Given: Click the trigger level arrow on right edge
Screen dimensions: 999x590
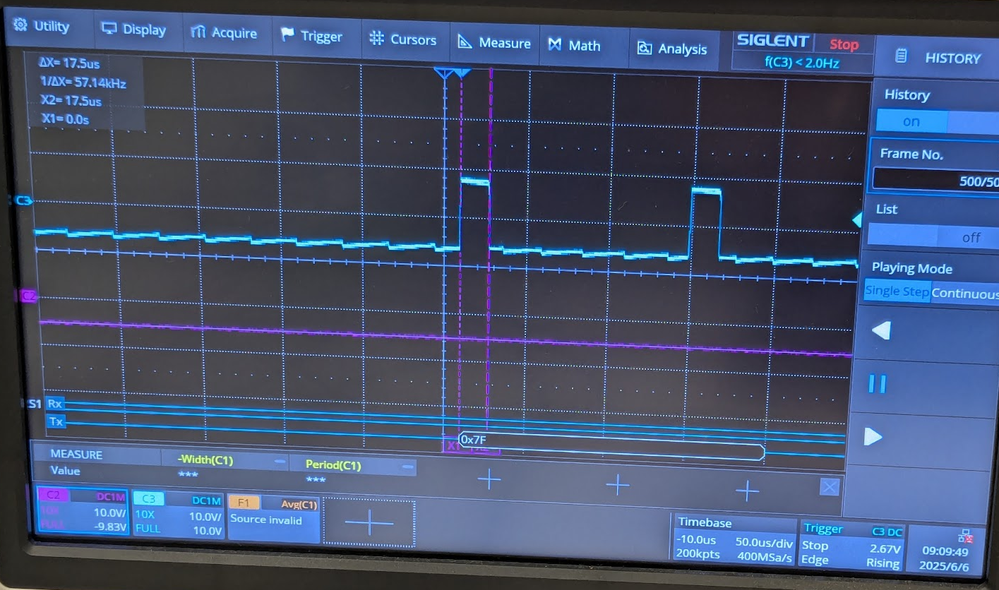Looking at the screenshot, I should (x=858, y=220).
